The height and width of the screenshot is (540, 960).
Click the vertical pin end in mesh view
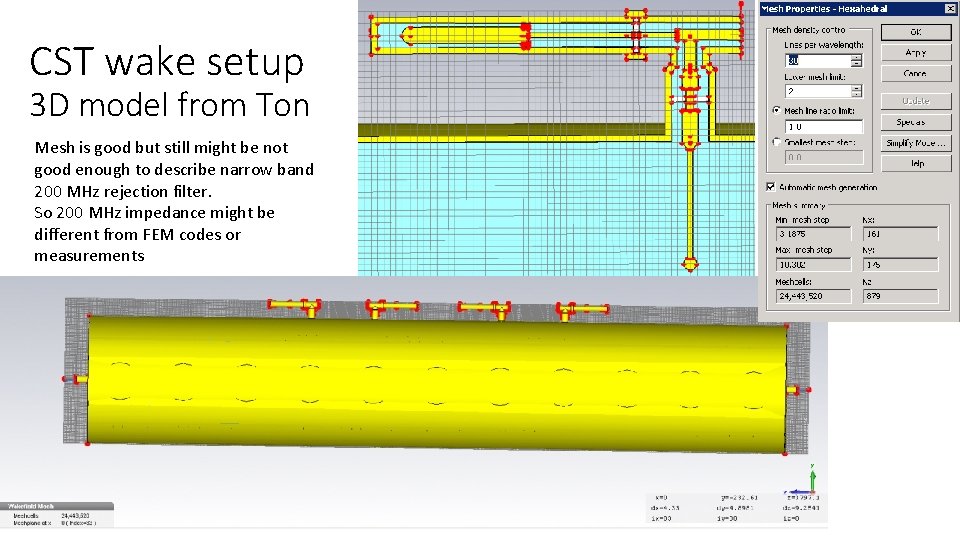[x=690, y=265]
